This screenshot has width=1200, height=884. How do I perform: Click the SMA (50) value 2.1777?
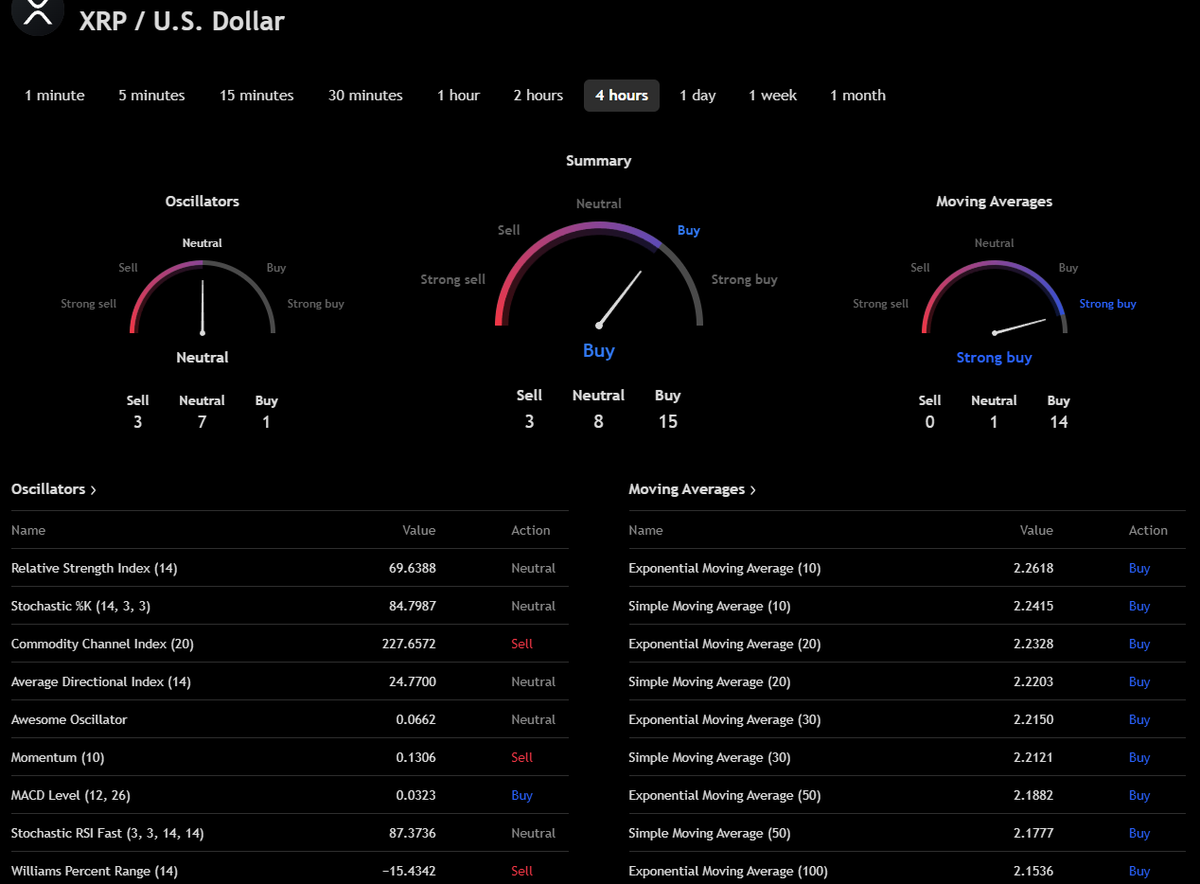[x=1033, y=833]
